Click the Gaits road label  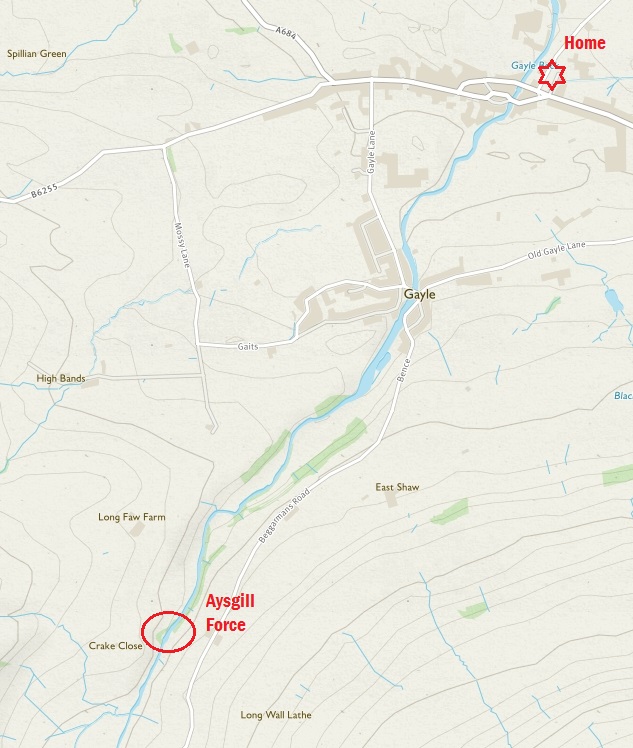click(x=248, y=346)
